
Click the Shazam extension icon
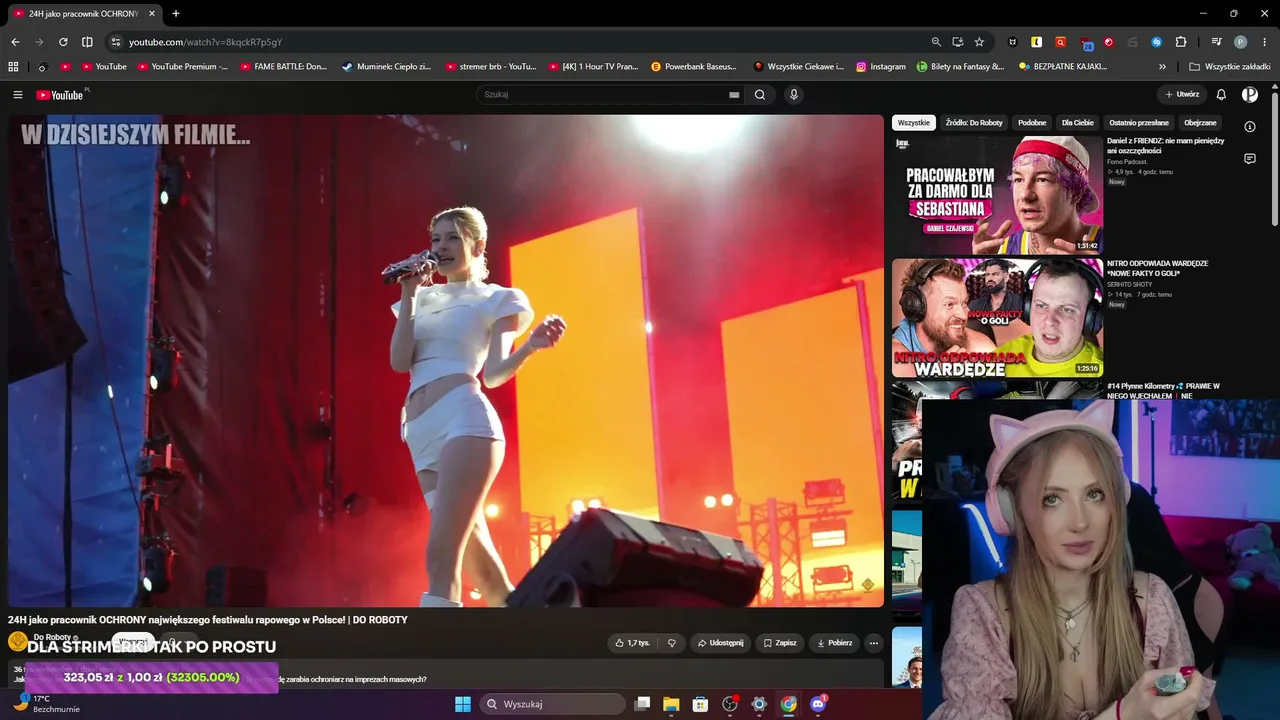click(x=1157, y=42)
